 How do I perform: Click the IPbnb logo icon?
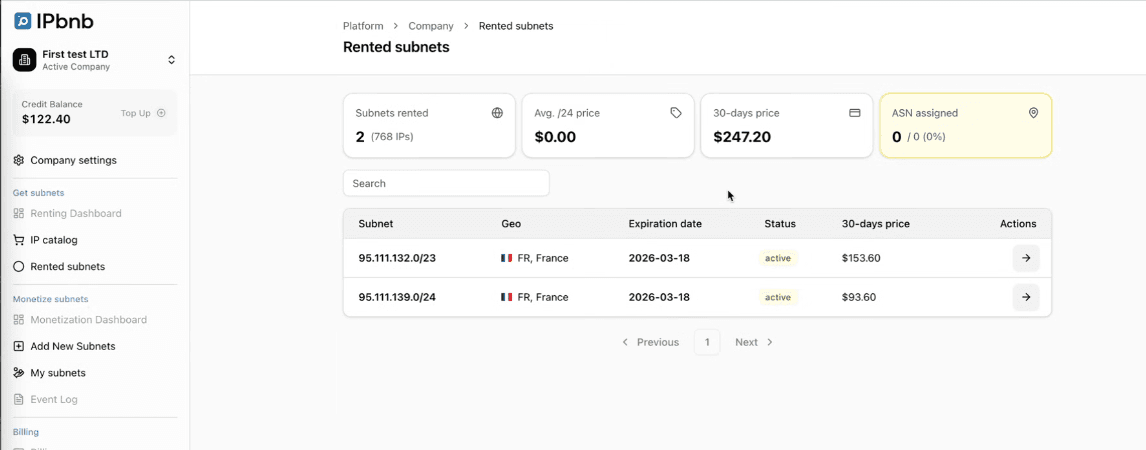[23, 21]
